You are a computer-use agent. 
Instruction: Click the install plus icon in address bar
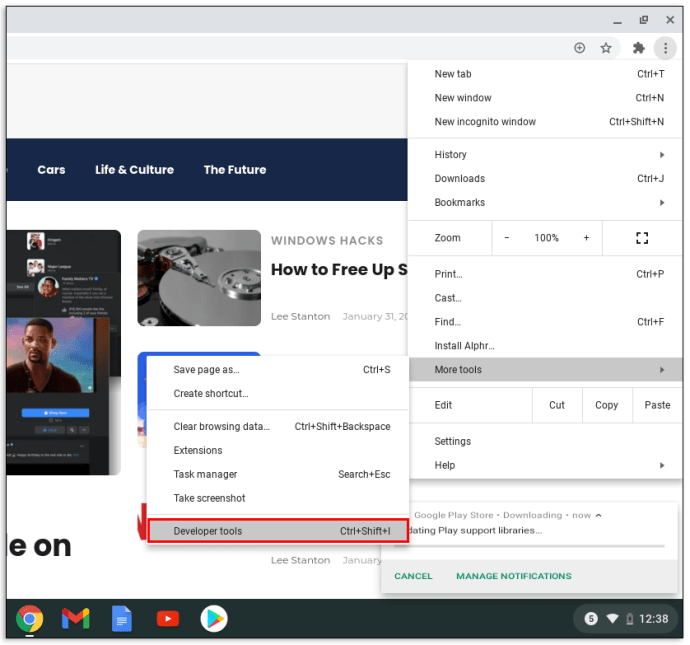[x=579, y=48]
